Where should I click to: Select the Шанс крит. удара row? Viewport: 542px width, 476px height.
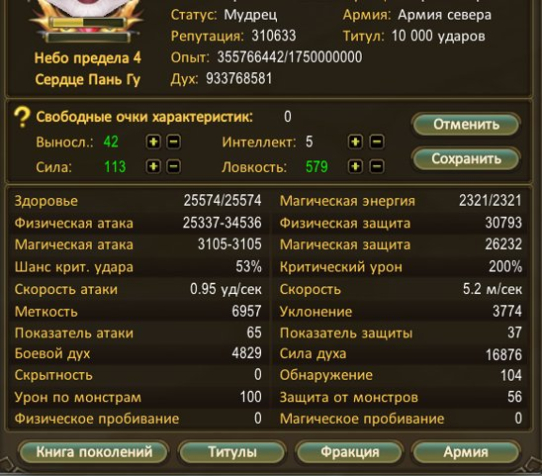pyautogui.click(x=138, y=267)
